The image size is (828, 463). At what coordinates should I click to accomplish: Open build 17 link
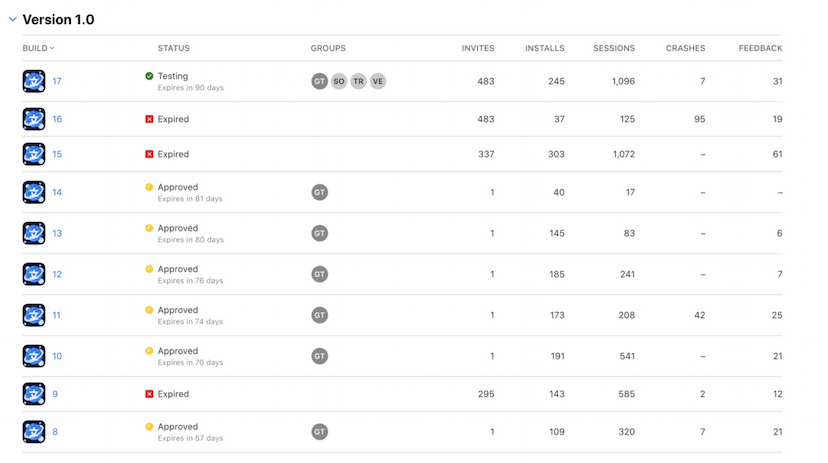57,81
